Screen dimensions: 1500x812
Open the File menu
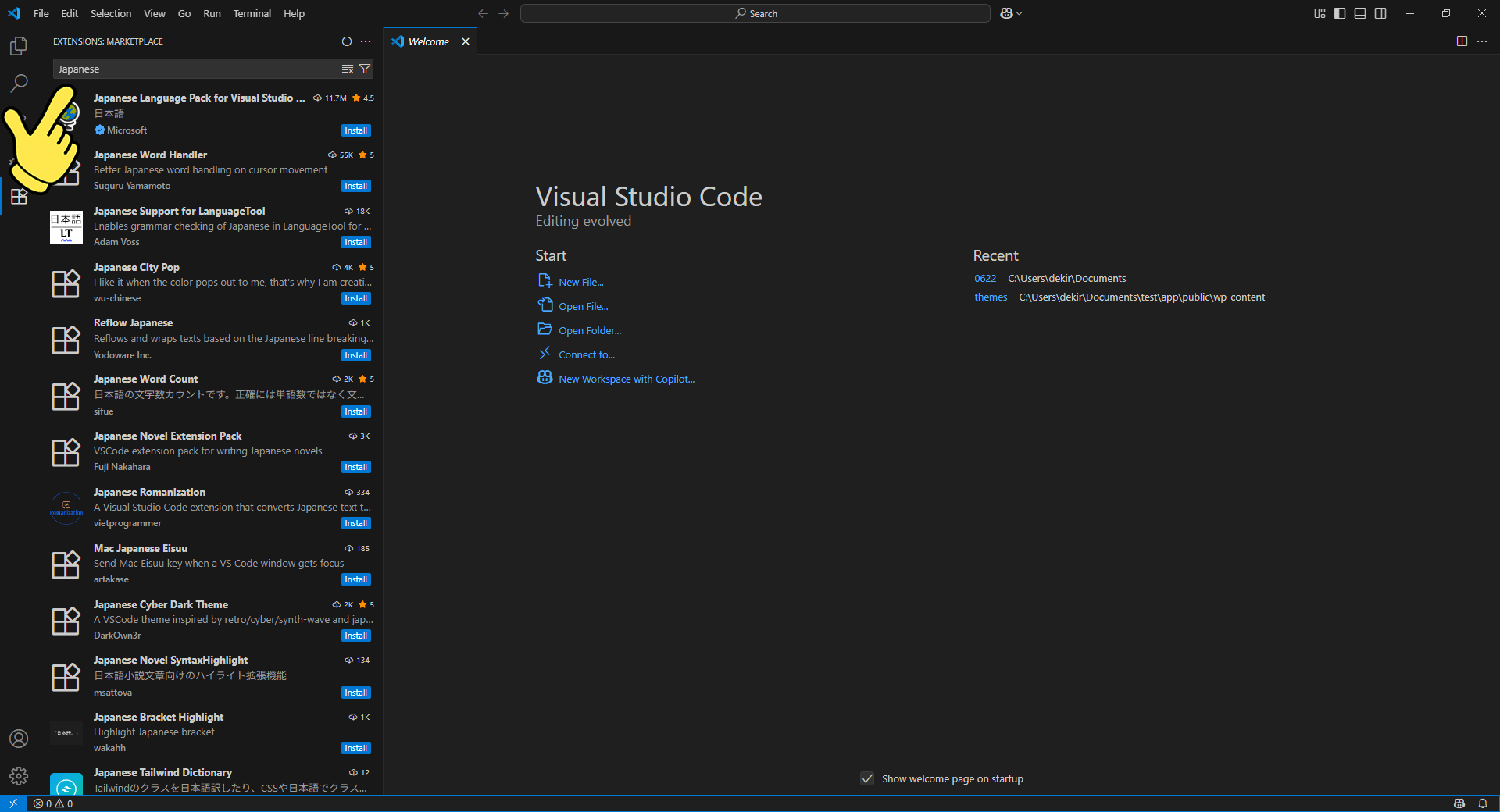(x=41, y=13)
